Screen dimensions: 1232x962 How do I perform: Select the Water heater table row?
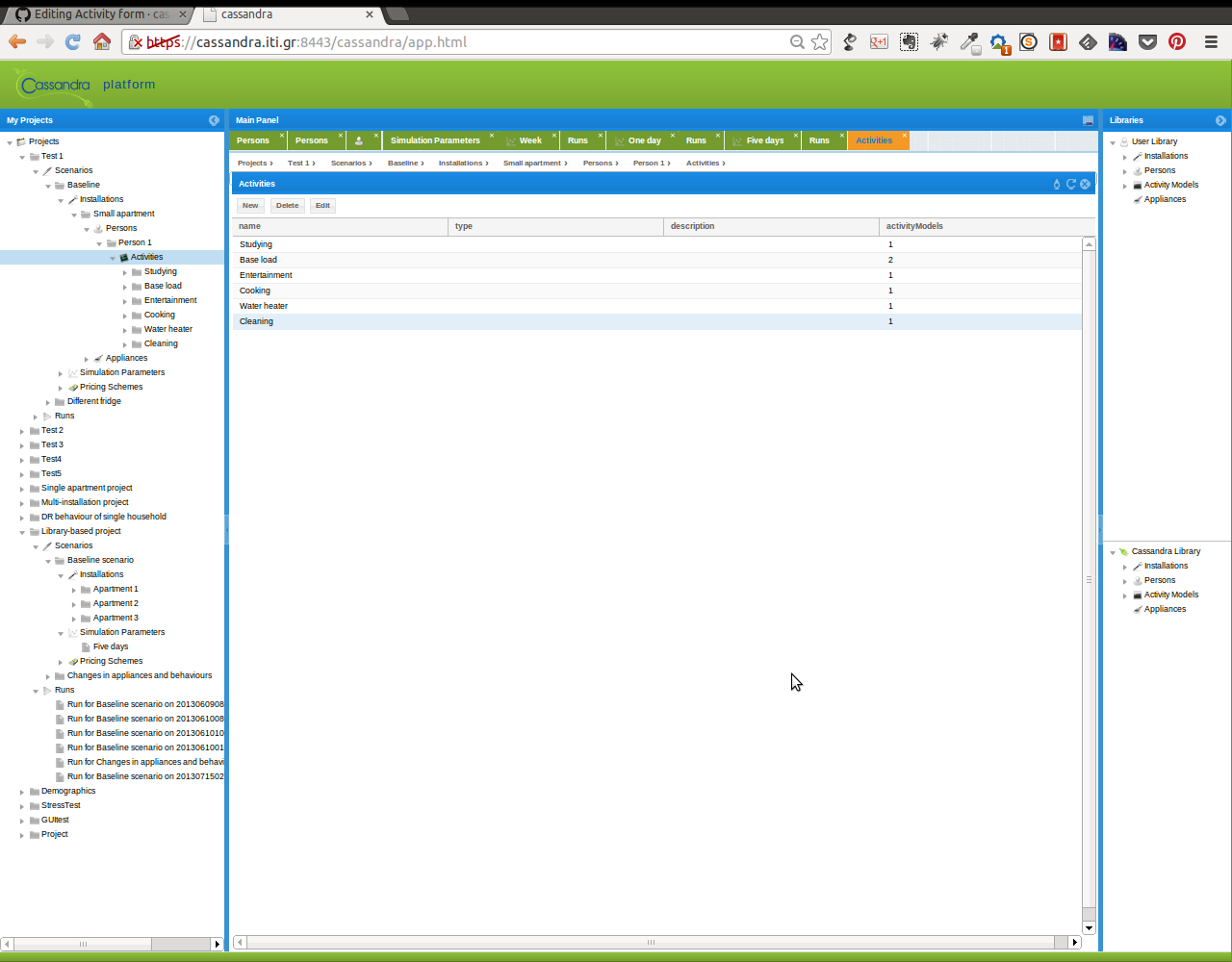(x=657, y=306)
